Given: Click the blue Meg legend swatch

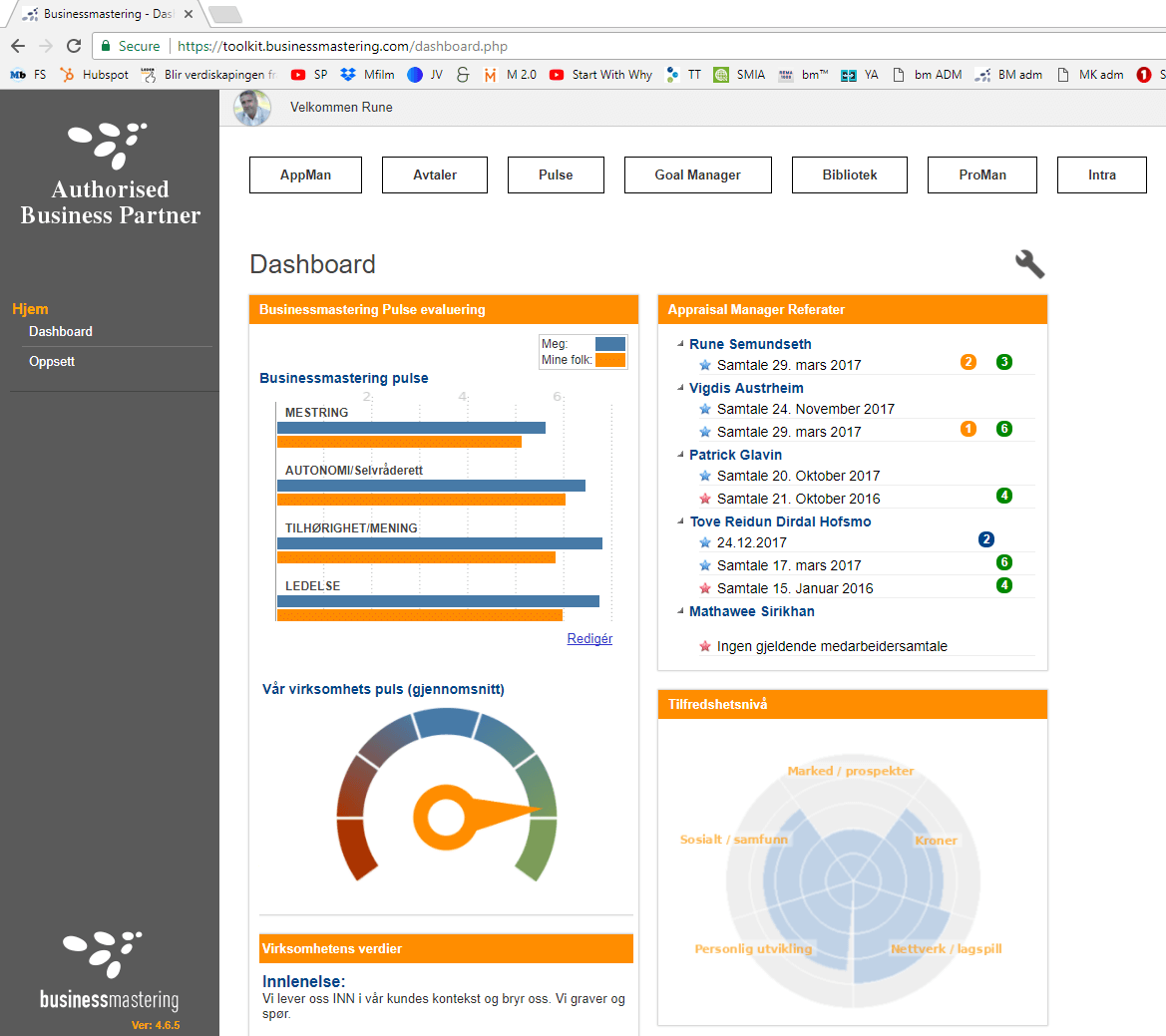Looking at the screenshot, I should (x=610, y=343).
